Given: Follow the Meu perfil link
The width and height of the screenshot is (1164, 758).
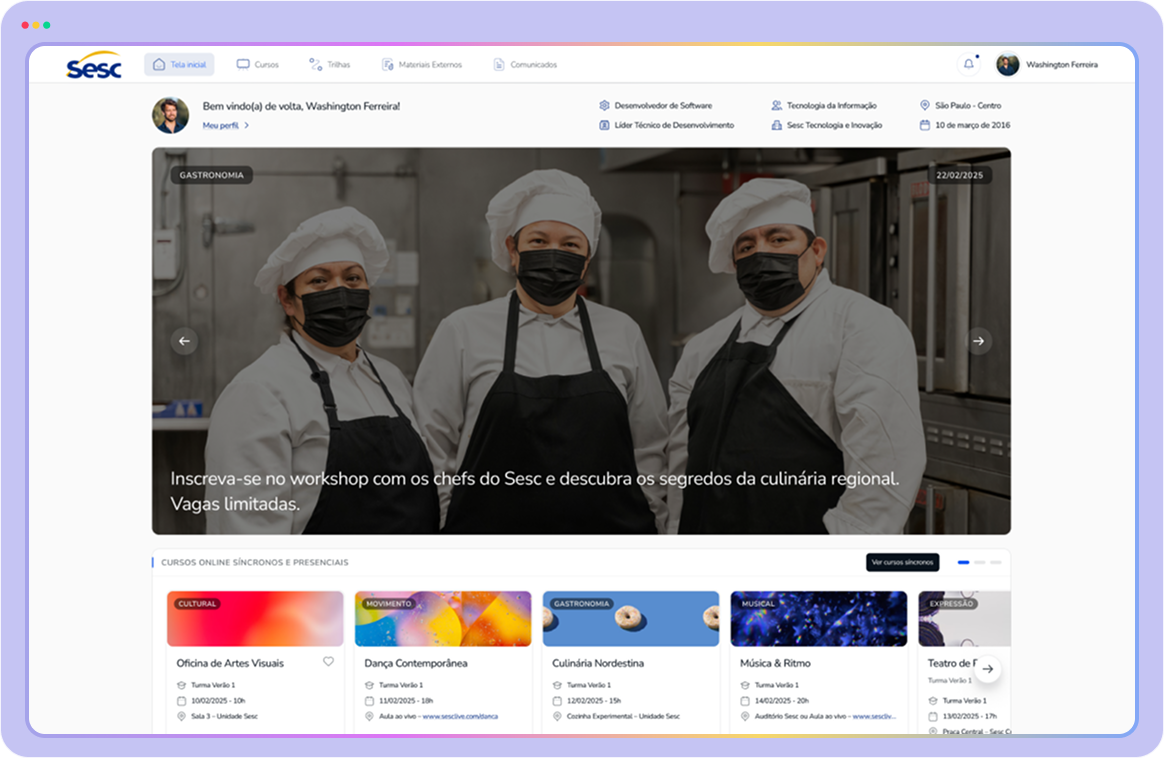Looking at the screenshot, I should (220, 125).
